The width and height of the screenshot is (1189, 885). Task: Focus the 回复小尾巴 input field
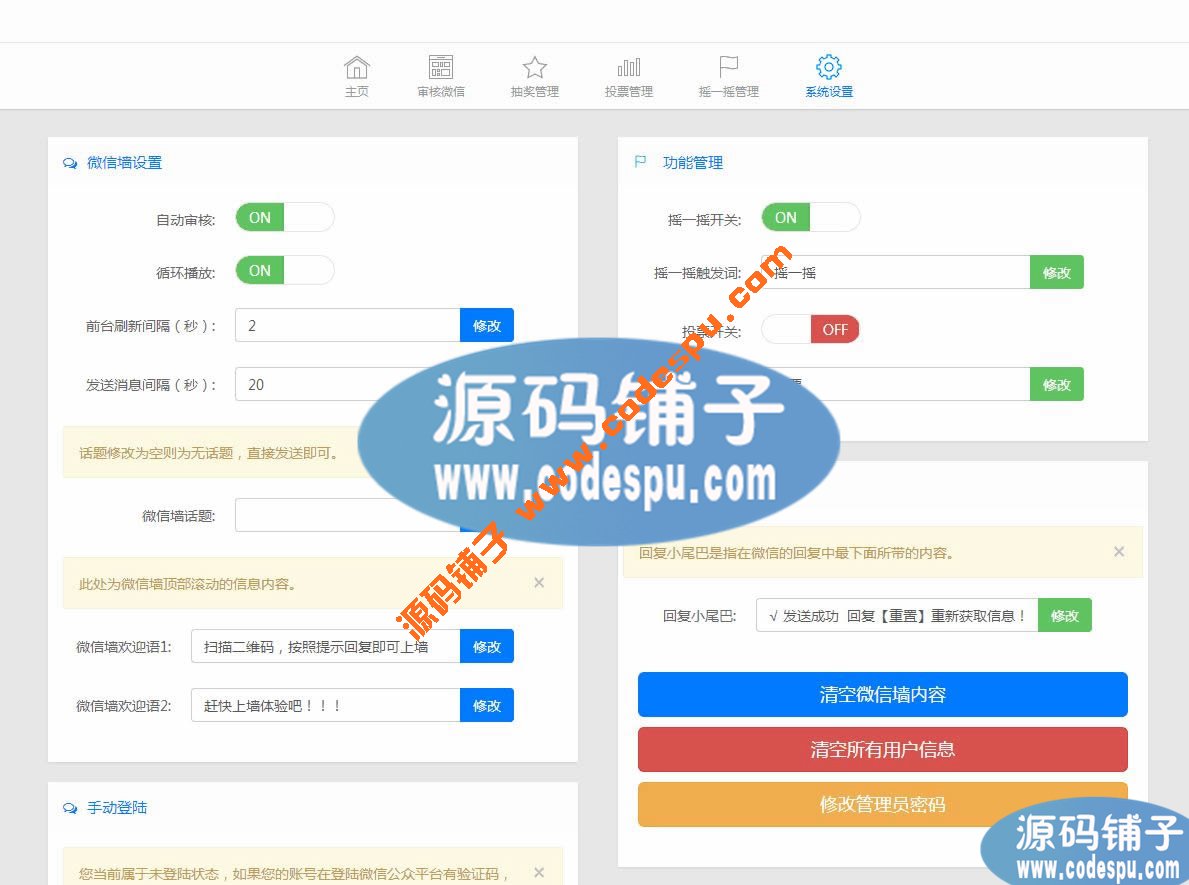point(897,615)
